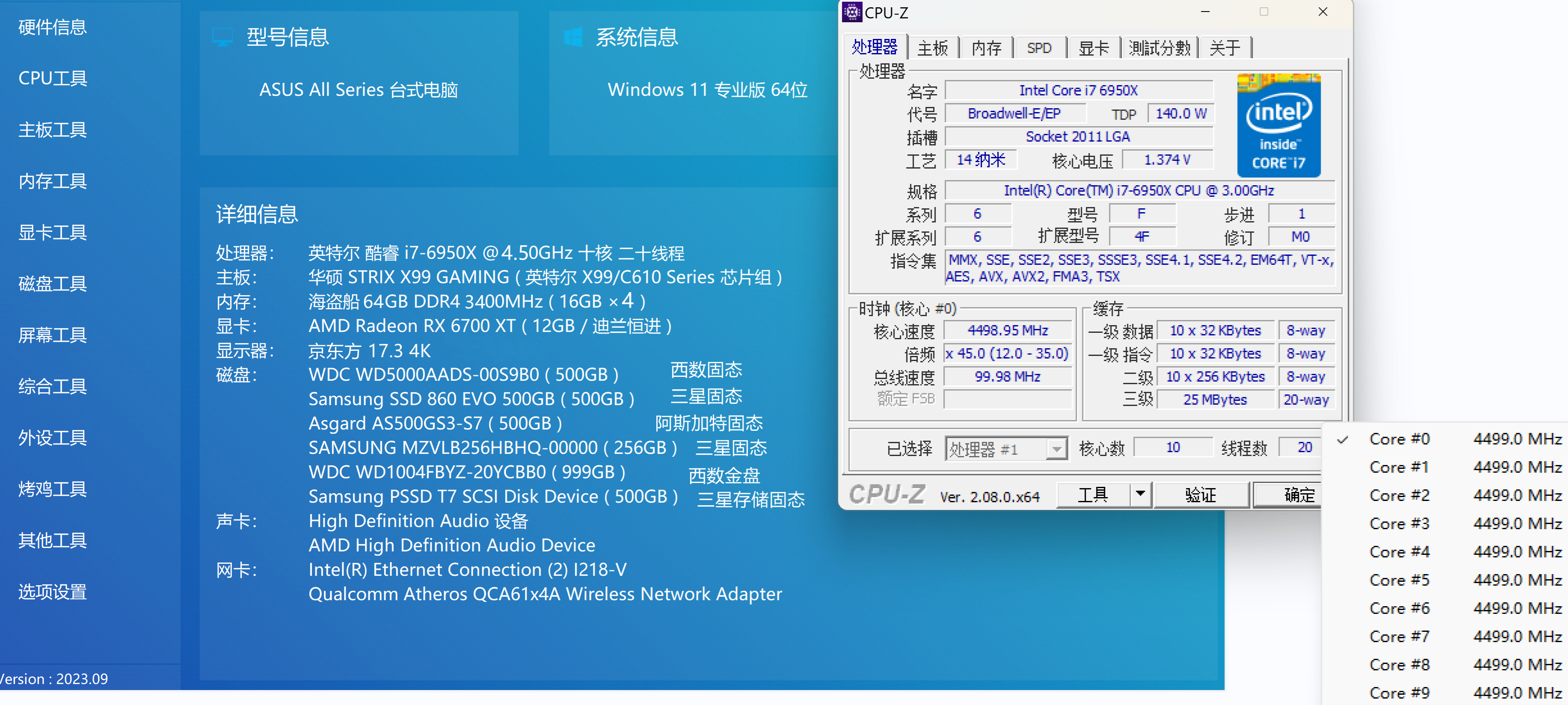Screen dimensions: 1568x705
Task: Expand the 工具 button dropdown arrow
Action: tap(1141, 495)
